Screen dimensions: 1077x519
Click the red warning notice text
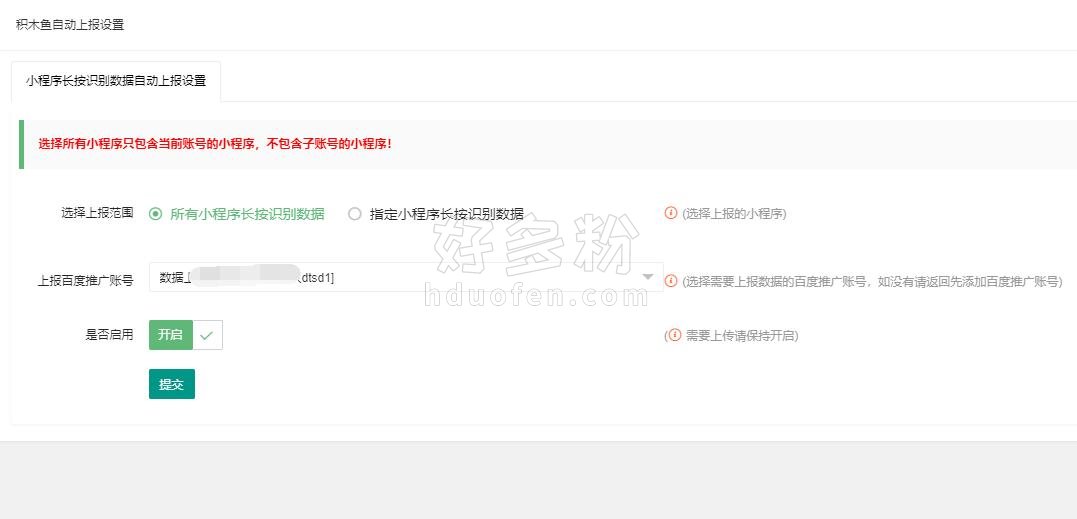click(215, 144)
